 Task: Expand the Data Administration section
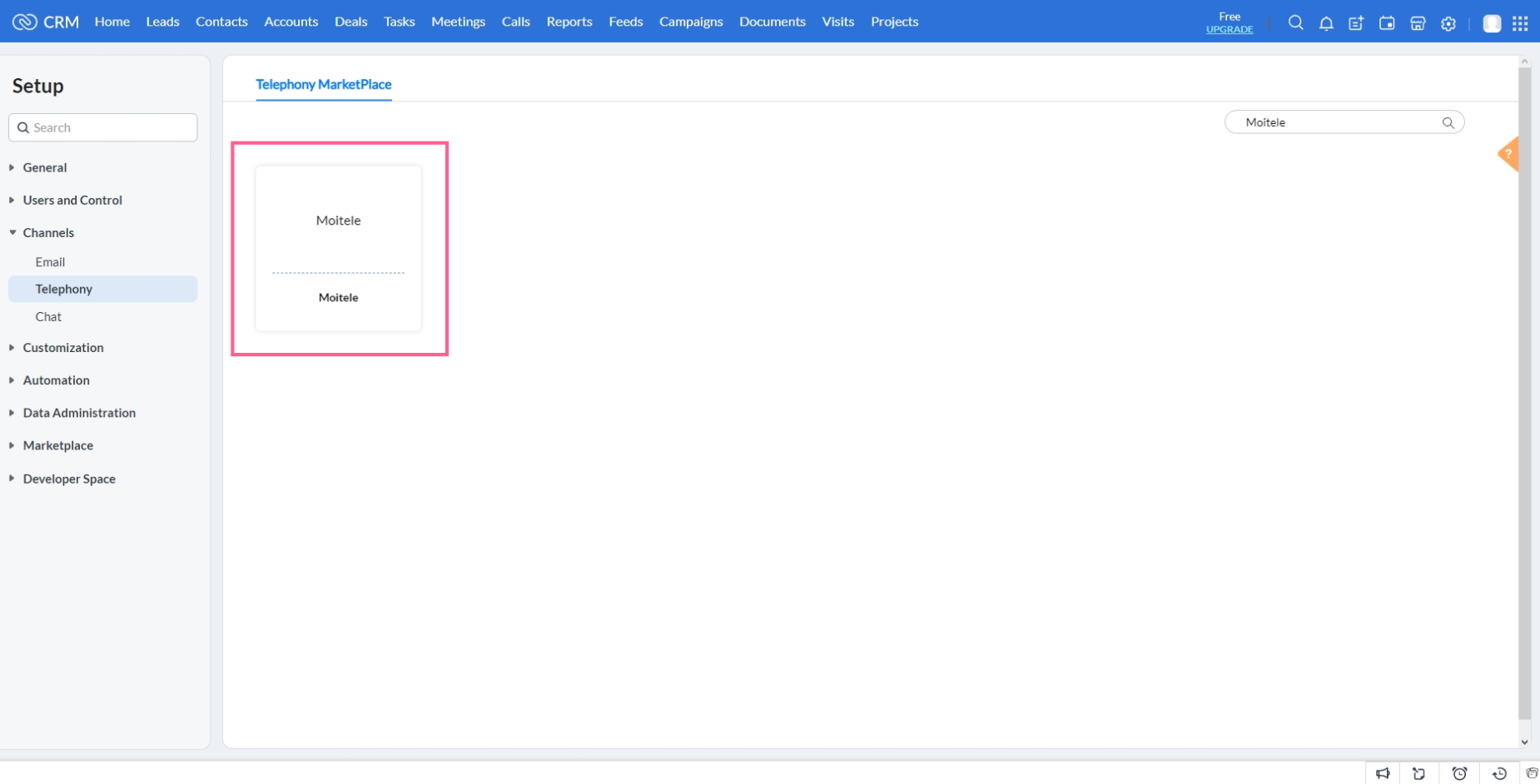pos(79,412)
